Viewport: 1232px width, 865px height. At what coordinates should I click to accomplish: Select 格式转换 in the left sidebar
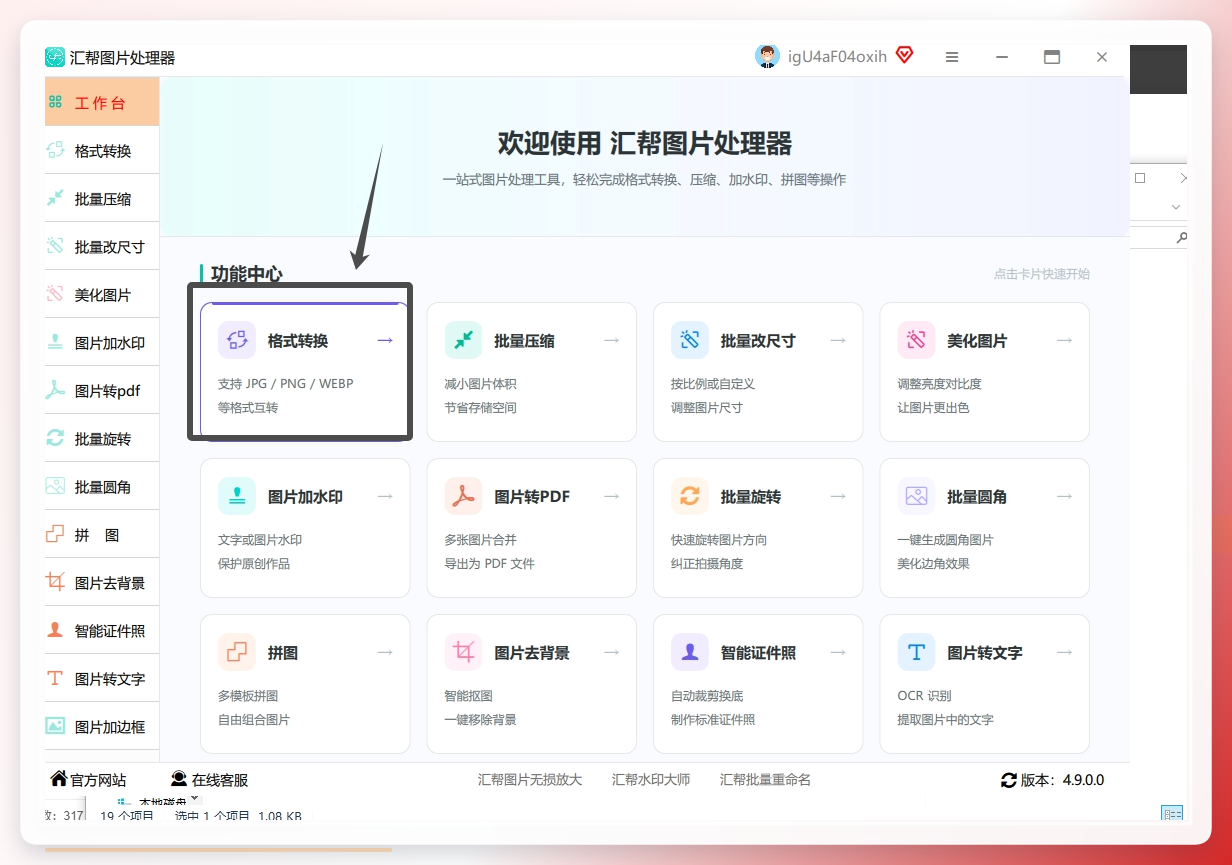[x=101, y=151]
